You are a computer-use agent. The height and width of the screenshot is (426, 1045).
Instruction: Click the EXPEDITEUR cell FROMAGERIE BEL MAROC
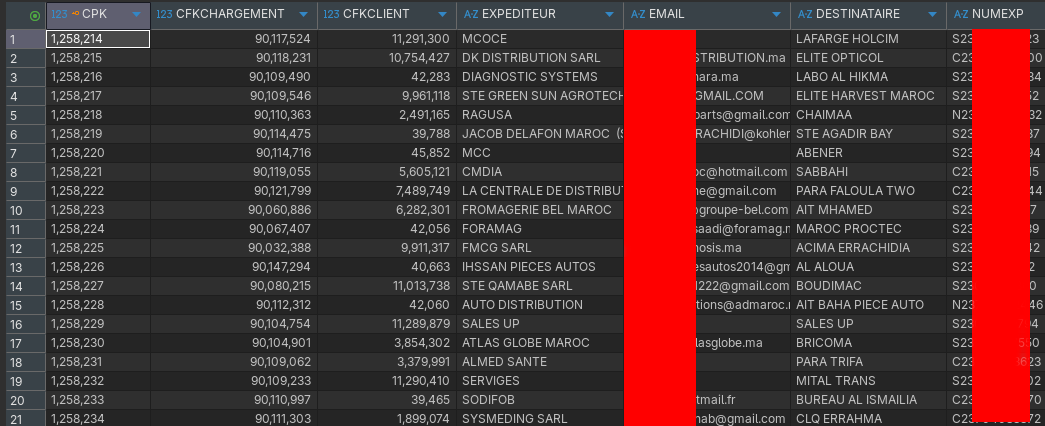(540, 210)
